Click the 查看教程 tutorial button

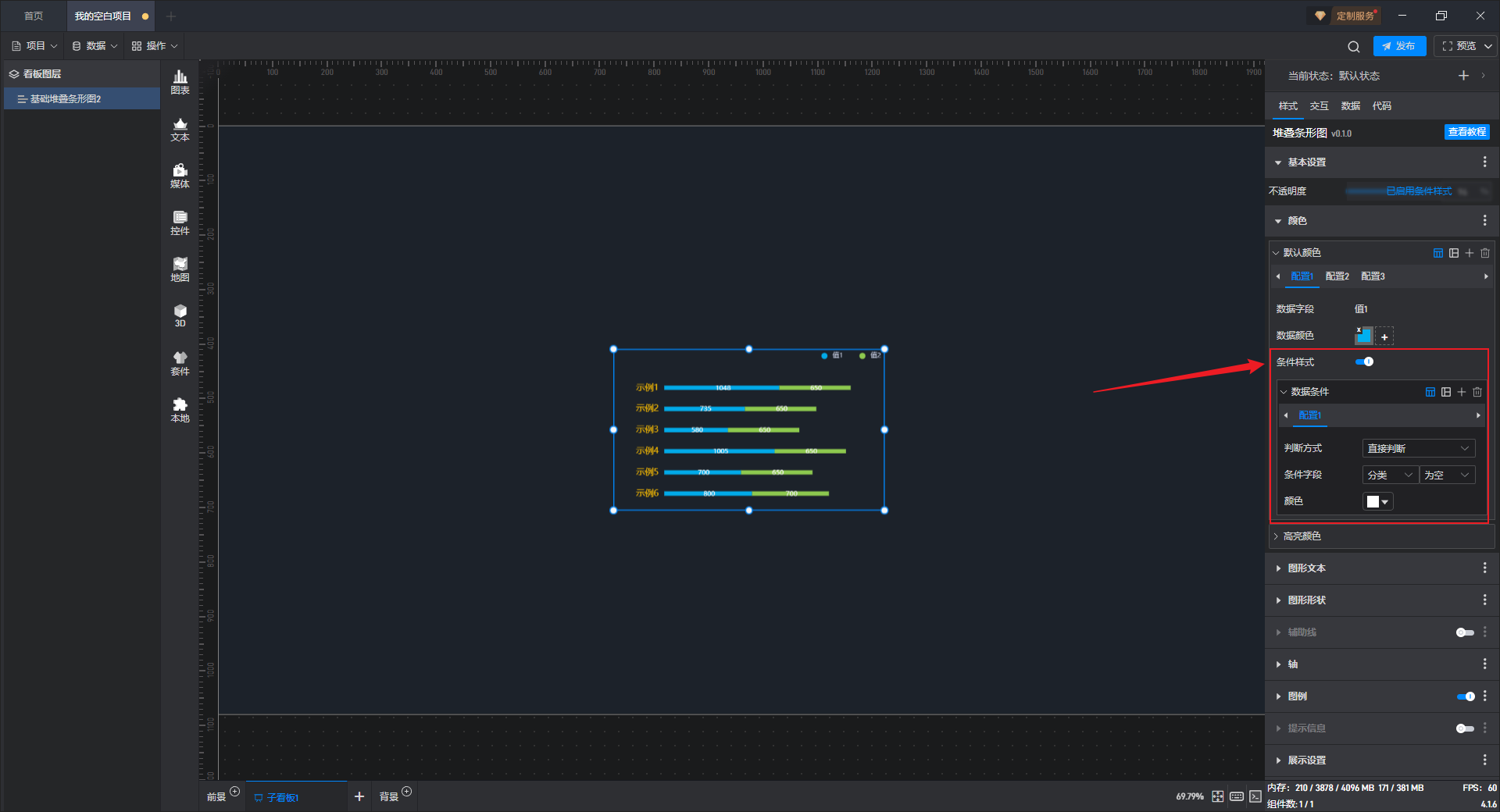(1467, 132)
